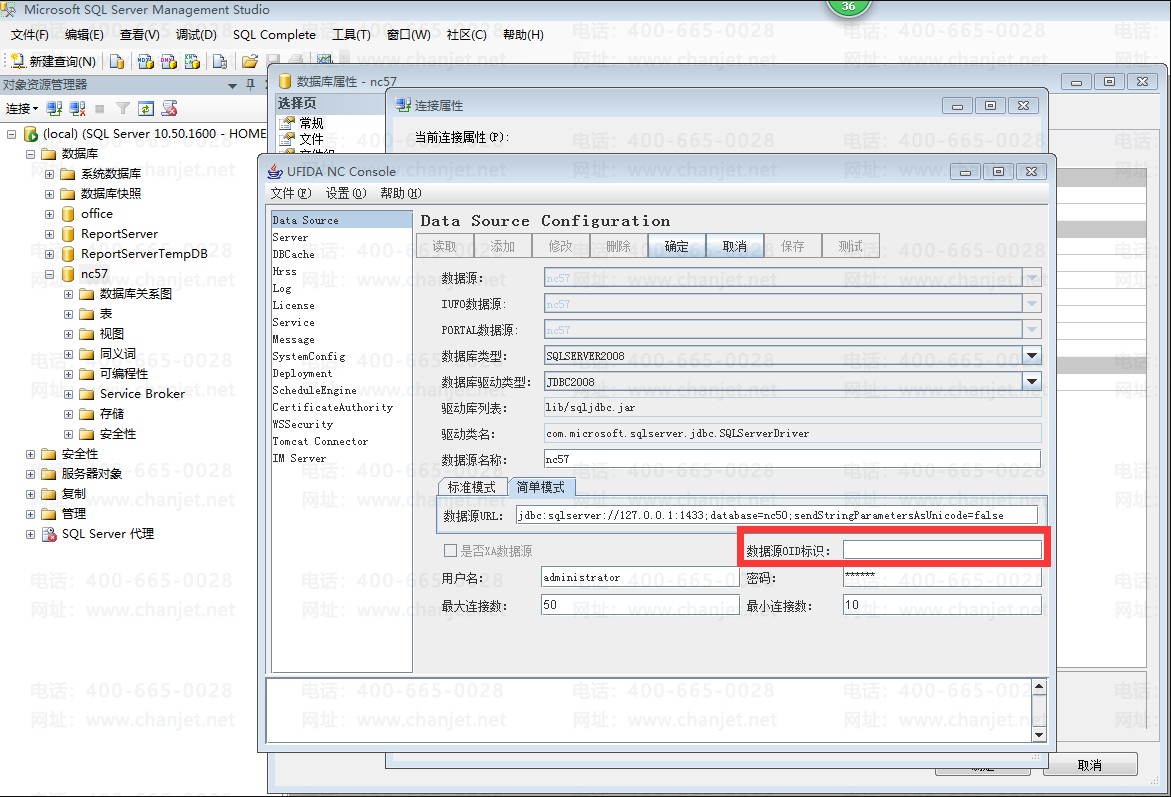Click the 数据源OID标识 input field
The height and width of the screenshot is (797, 1171).
click(x=942, y=550)
